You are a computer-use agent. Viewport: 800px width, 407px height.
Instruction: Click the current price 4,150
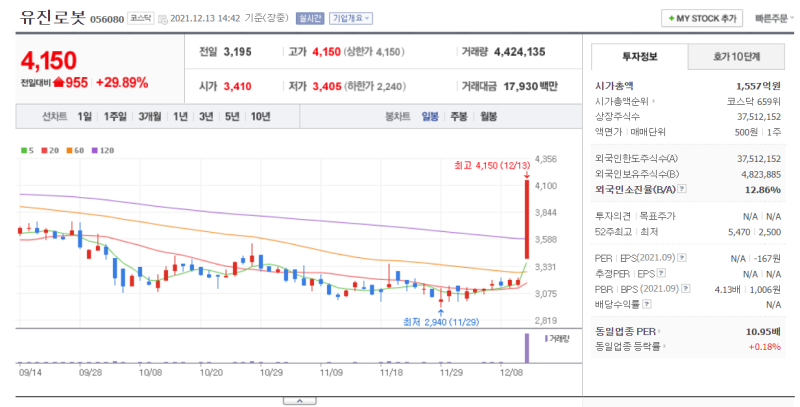[x=48, y=61]
